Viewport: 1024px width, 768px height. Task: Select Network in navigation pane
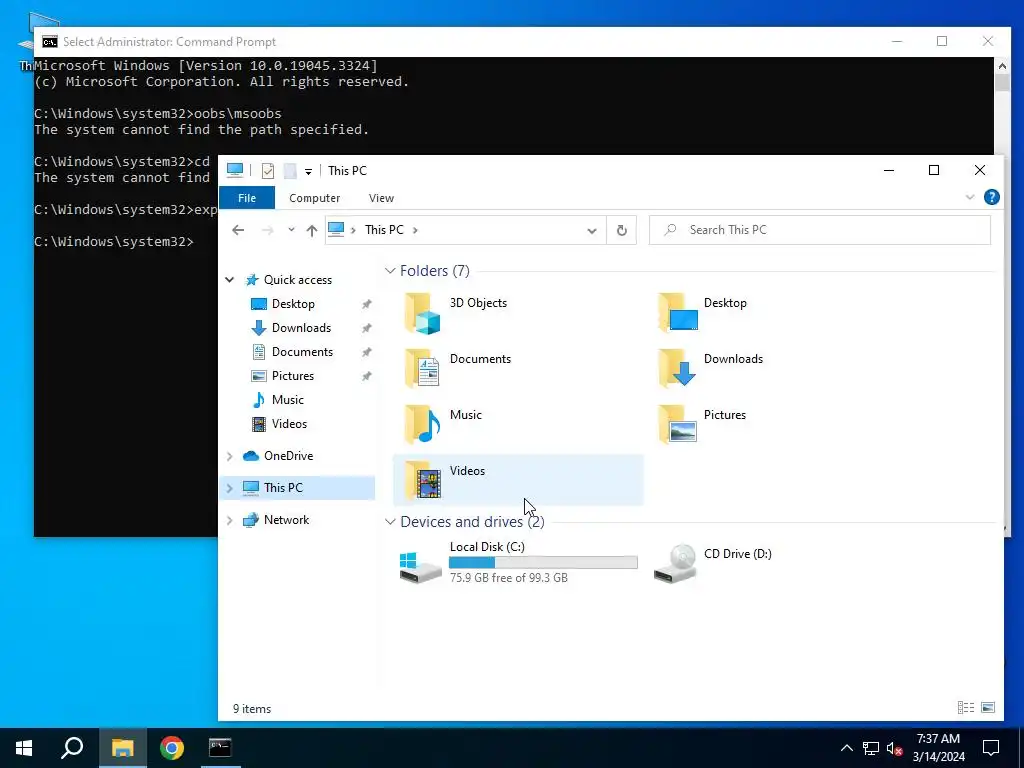[x=286, y=520]
